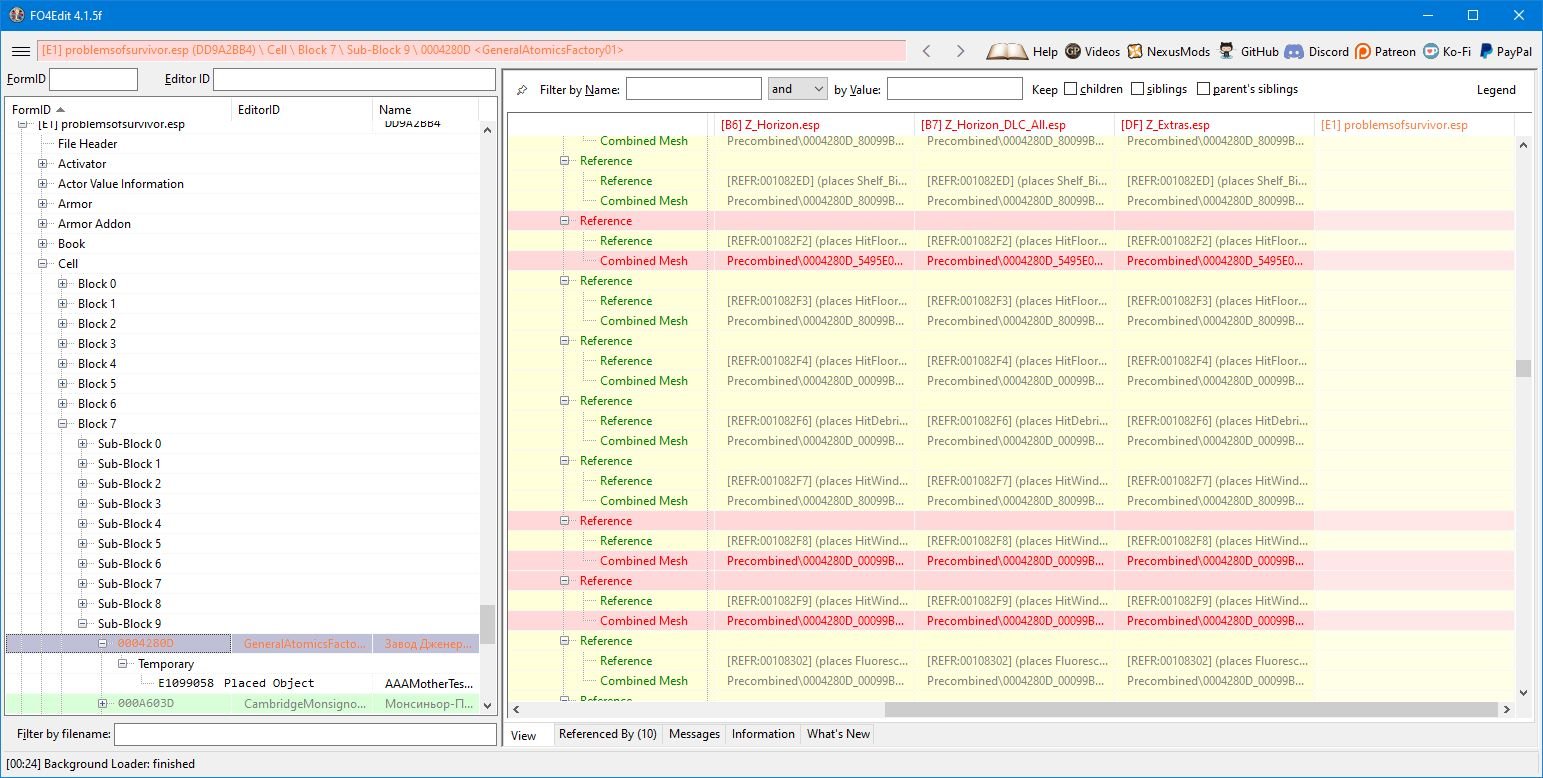Switch to the Referenced By tab
The height and width of the screenshot is (778, 1543).
(x=607, y=734)
